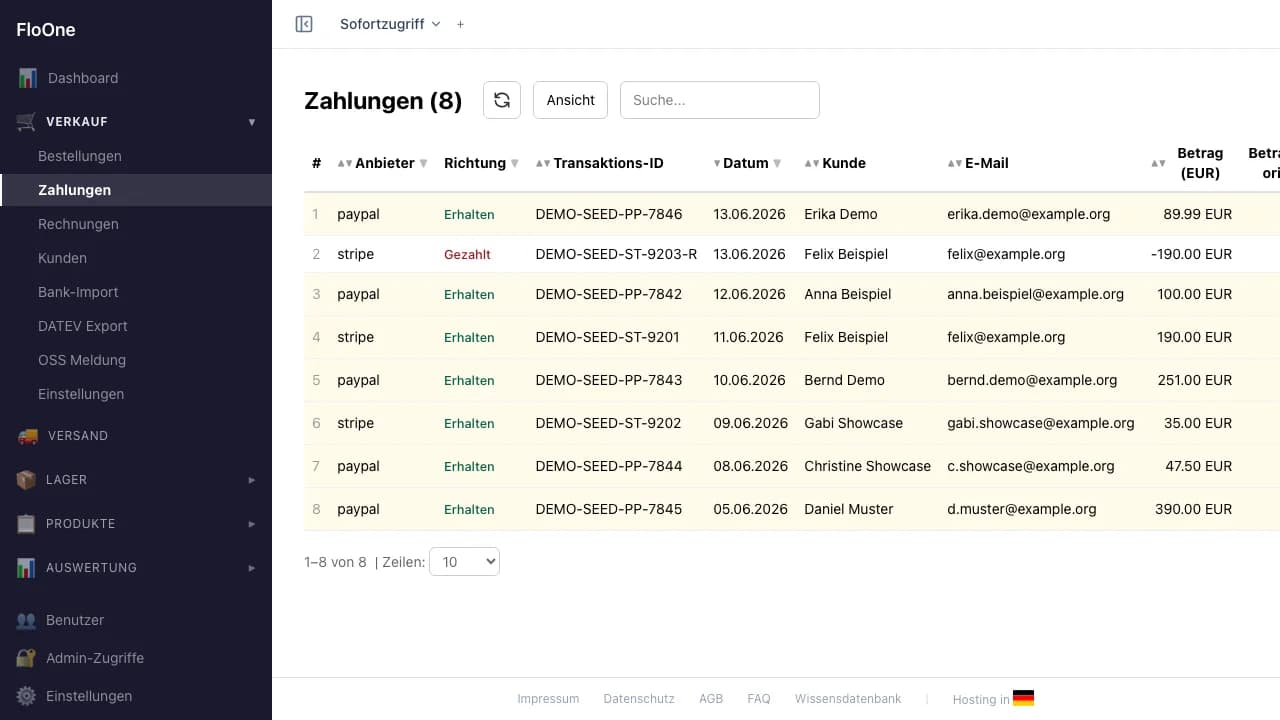Viewport: 1280px width, 720px height.
Task: Open DATEV Export in the sidebar
Action: (83, 326)
